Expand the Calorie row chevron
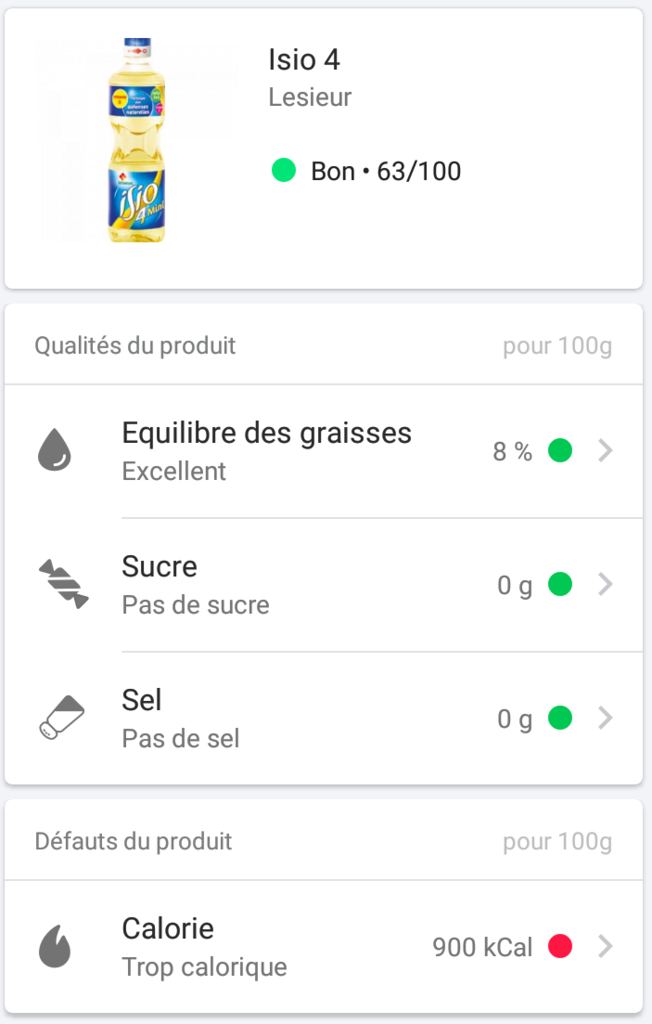The height and width of the screenshot is (1024, 652). pyautogui.click(x=606, y=946)
